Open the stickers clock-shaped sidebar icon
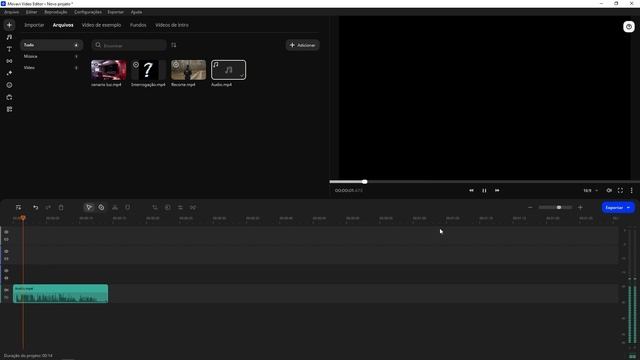The width and height of the screenshot is (640, 360). 9,85
